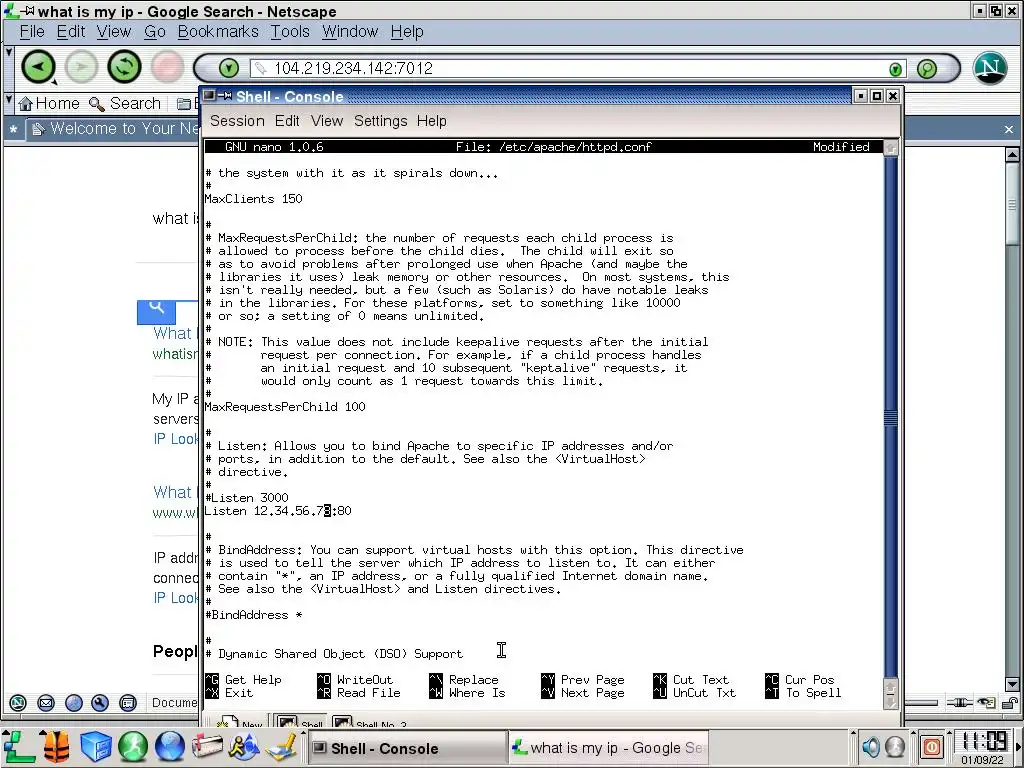The image size is (1024, 768).
Task: Select the 'Shell No. 2' session tab
Action: (x=371, y=723)
